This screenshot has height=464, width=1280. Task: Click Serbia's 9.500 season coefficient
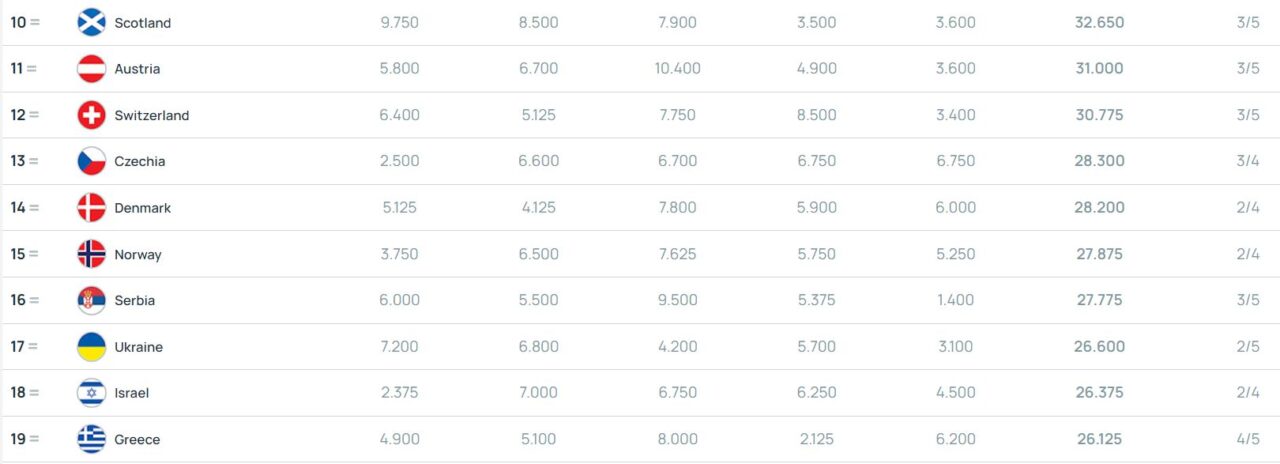pyautogui.click(x=677, y=300)
